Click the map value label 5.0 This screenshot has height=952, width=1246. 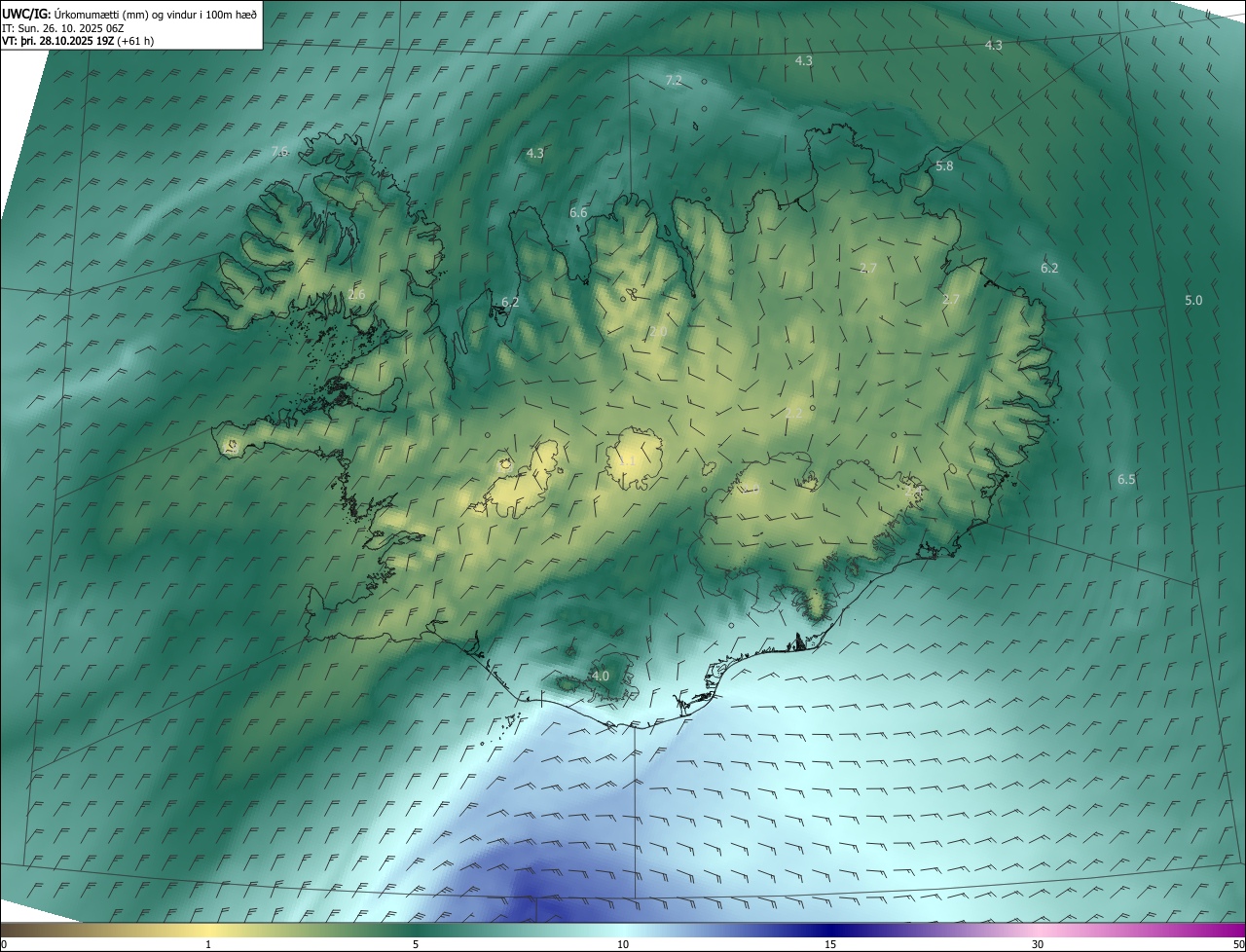pyautogui.click(x=1193, y=301)
